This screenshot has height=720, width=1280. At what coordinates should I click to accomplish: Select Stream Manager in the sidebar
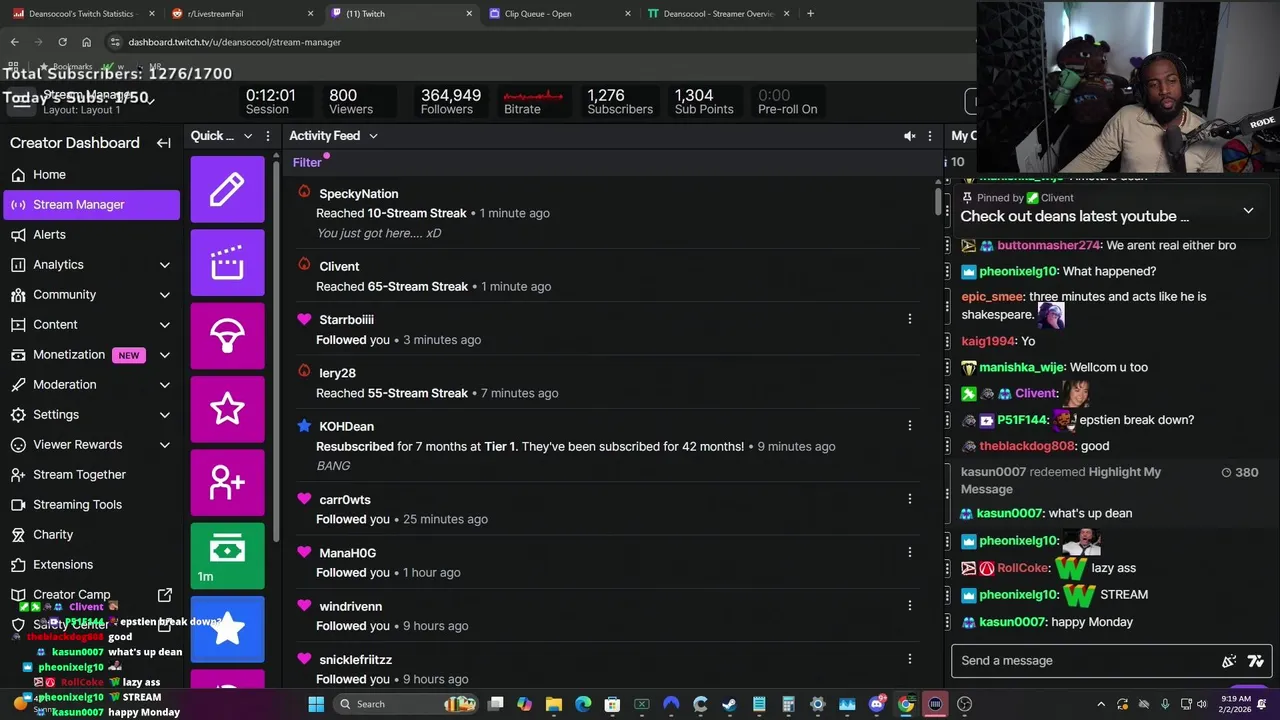pos(91,205)
